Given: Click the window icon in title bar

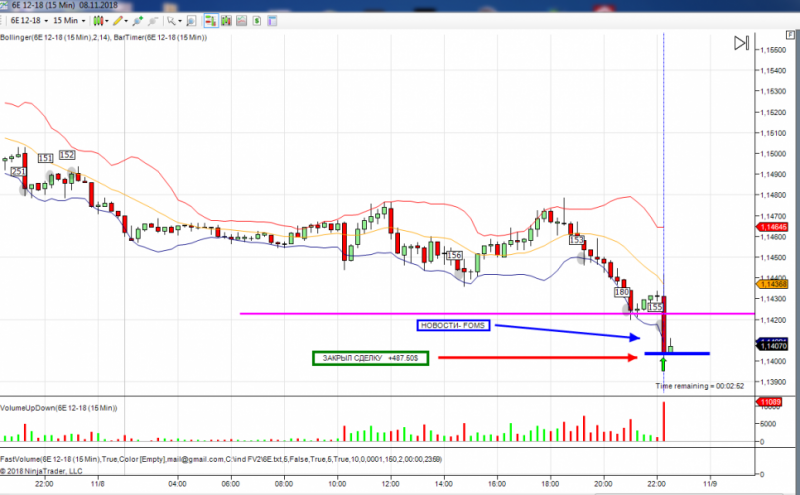Looking at the screenshot, I should click(5, 5).
